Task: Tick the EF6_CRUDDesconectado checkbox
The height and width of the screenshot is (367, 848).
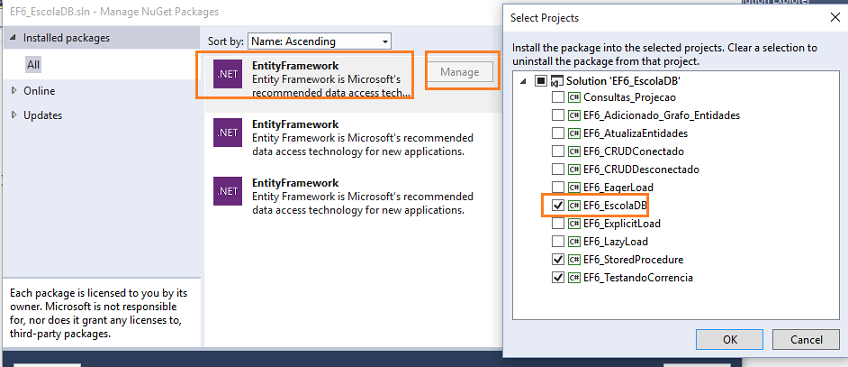Action: tap(558, 170)
